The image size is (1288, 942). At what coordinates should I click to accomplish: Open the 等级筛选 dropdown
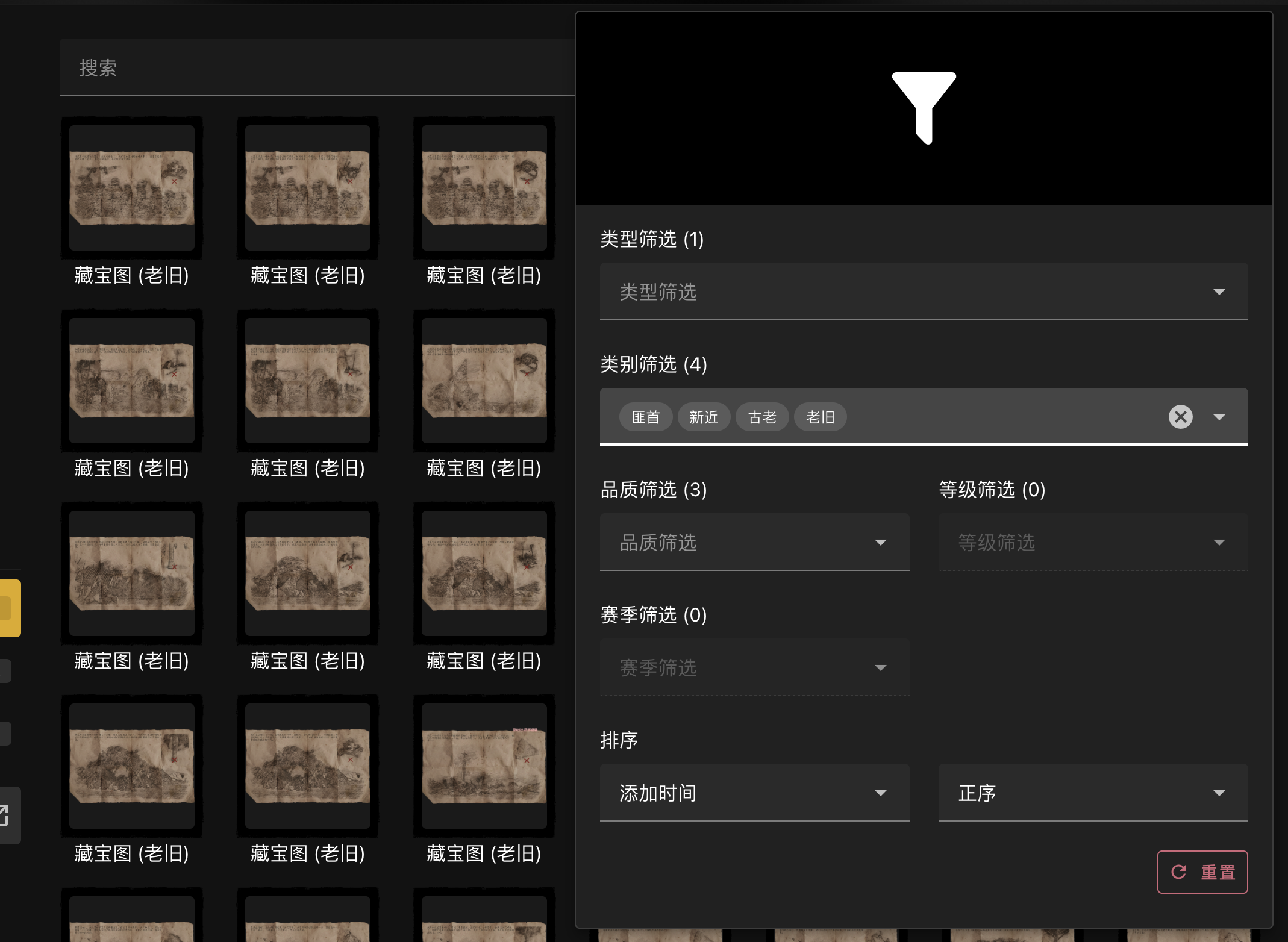[1092, 542]
